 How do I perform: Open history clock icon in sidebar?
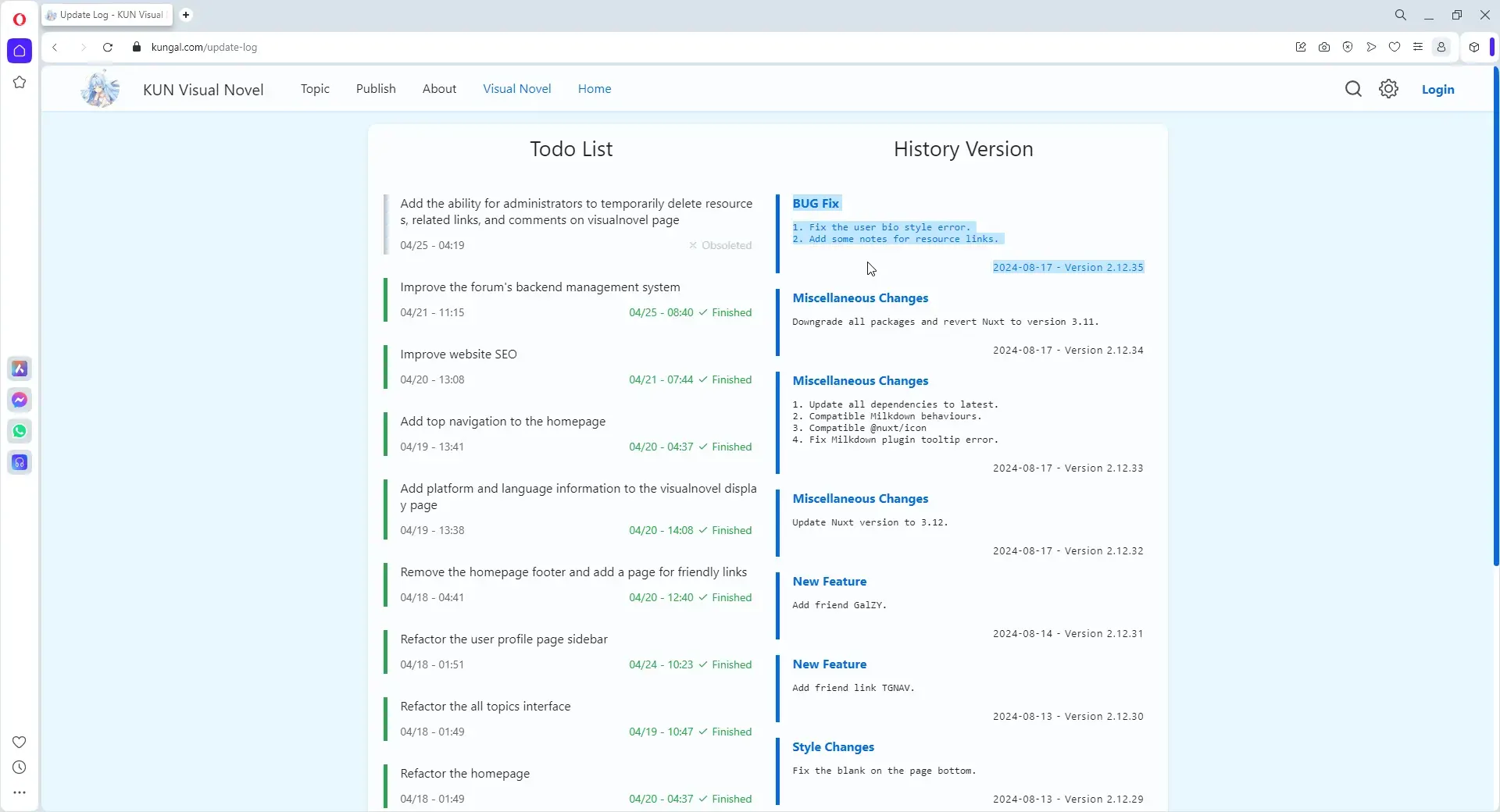20,767
